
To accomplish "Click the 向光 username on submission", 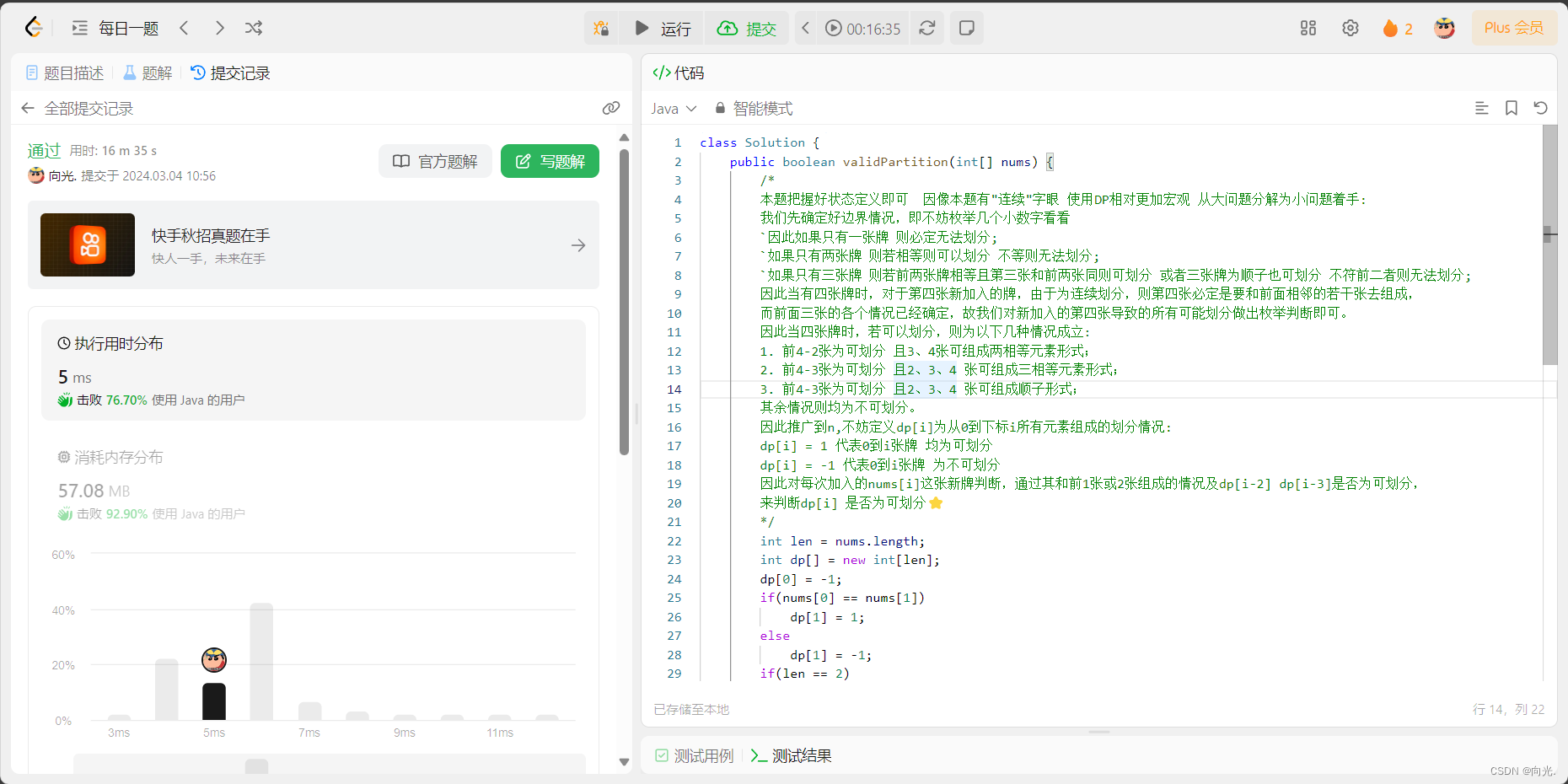I will [62, 175].
